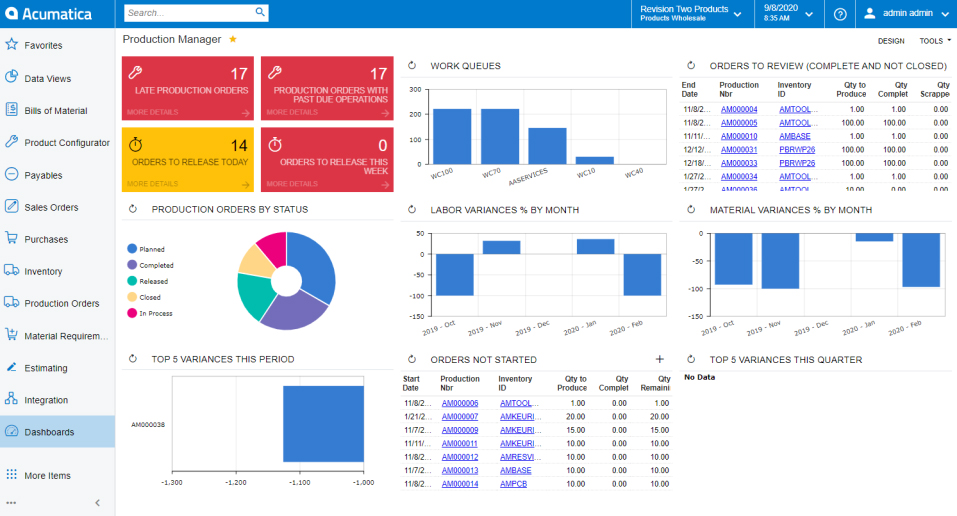Screen dimensions: 957x516
Task: Select Dashboards label in sidebar
Action: [x=49, y=432]
